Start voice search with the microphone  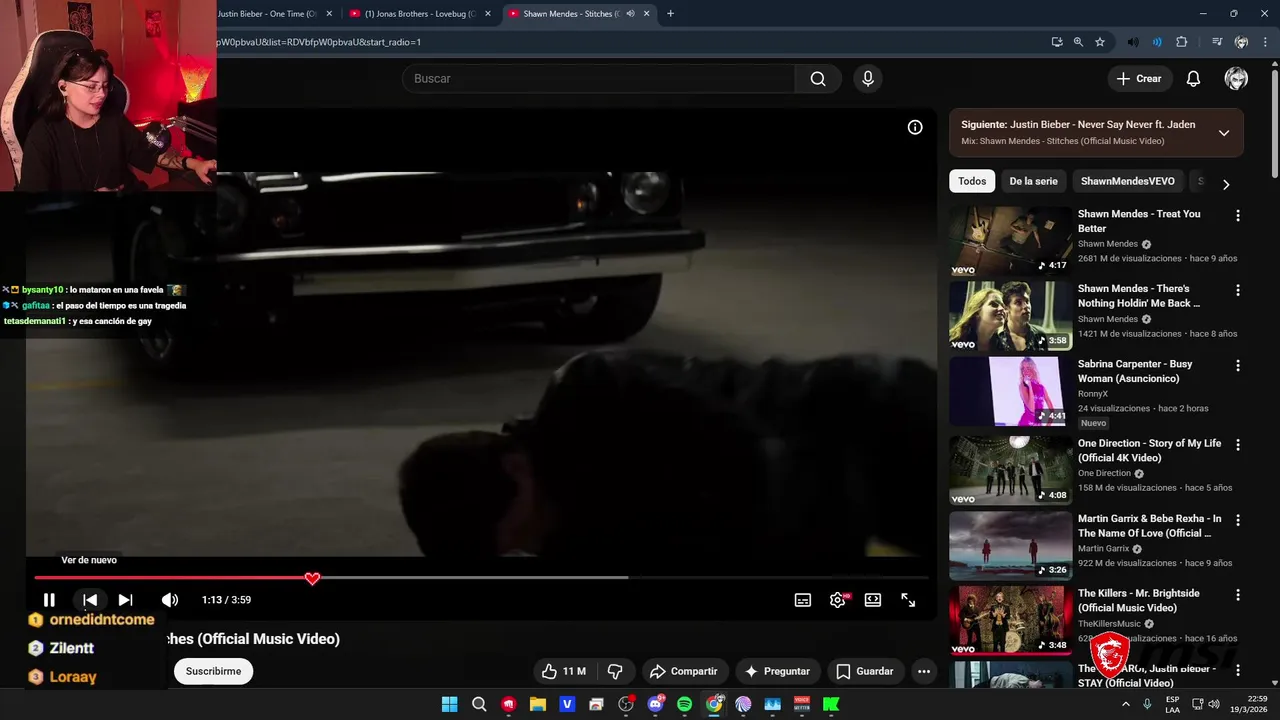(868, 79)
